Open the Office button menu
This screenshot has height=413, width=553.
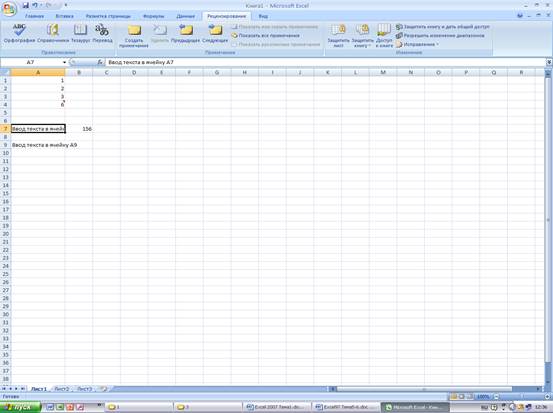[9, 8]
